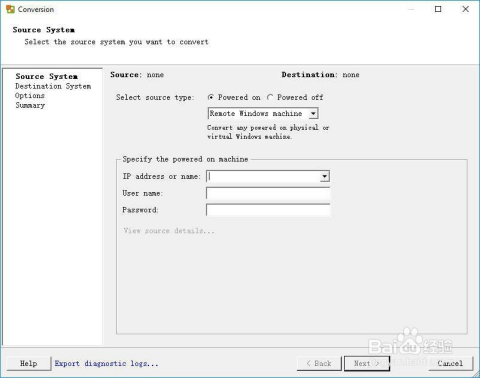Open the Remote Windows machine dropdown
The width and height of the screenshot is (480, 378).
tap(263, 113)
